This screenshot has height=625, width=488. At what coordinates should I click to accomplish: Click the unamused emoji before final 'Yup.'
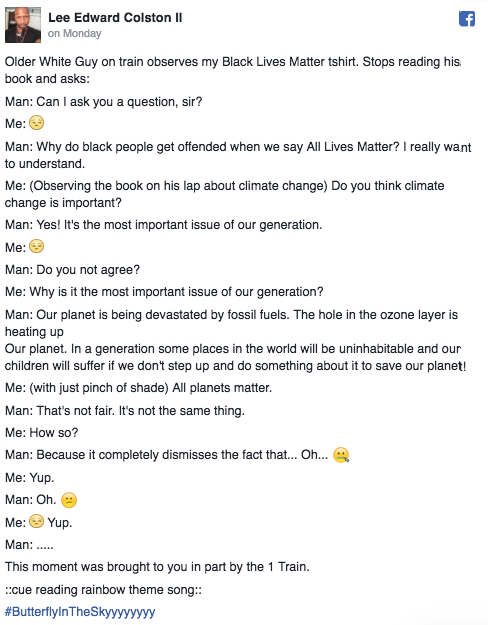coord(37,521)
